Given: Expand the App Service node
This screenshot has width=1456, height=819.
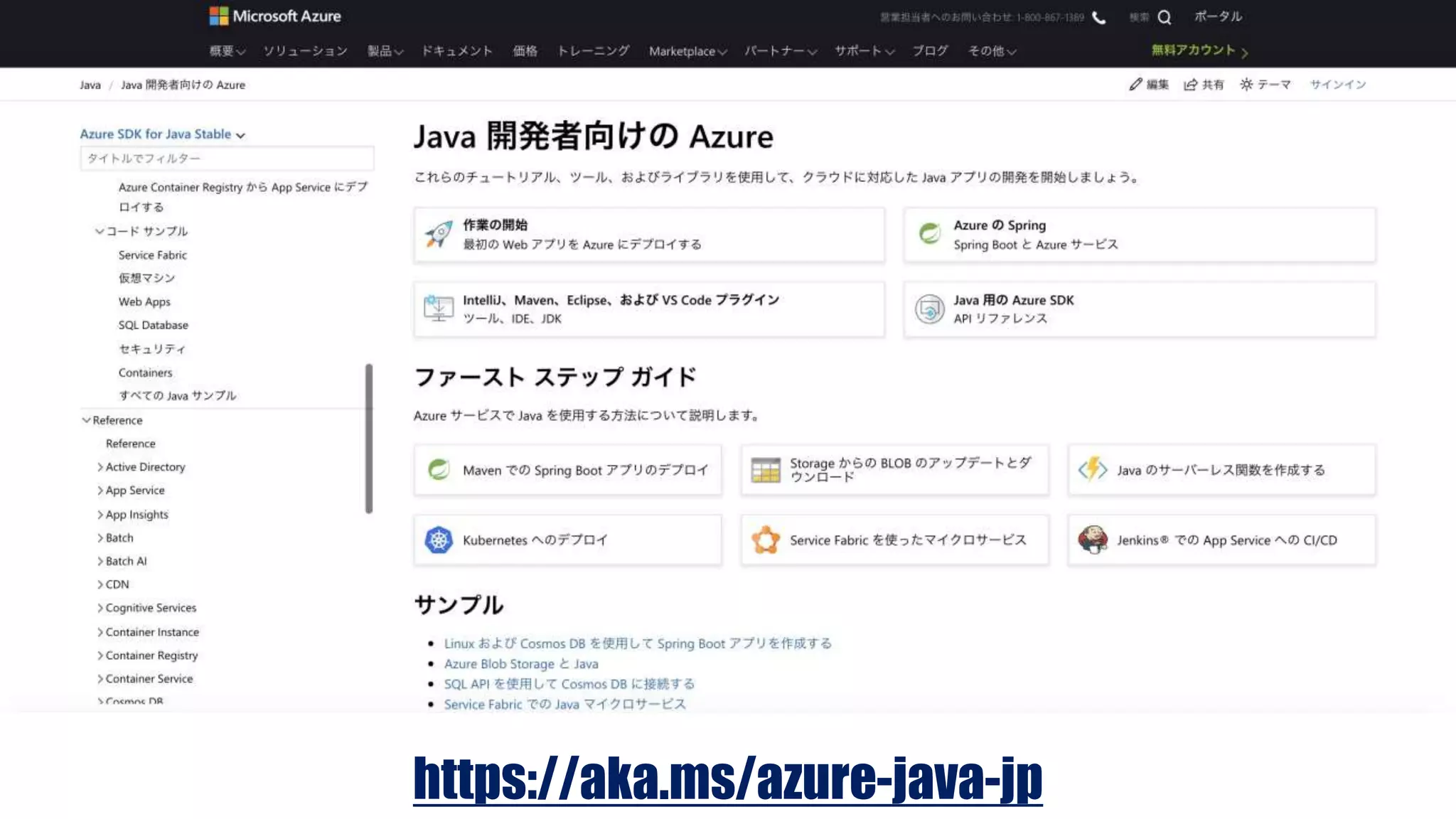Looking at the screenshot, I should tap(100, 491).
